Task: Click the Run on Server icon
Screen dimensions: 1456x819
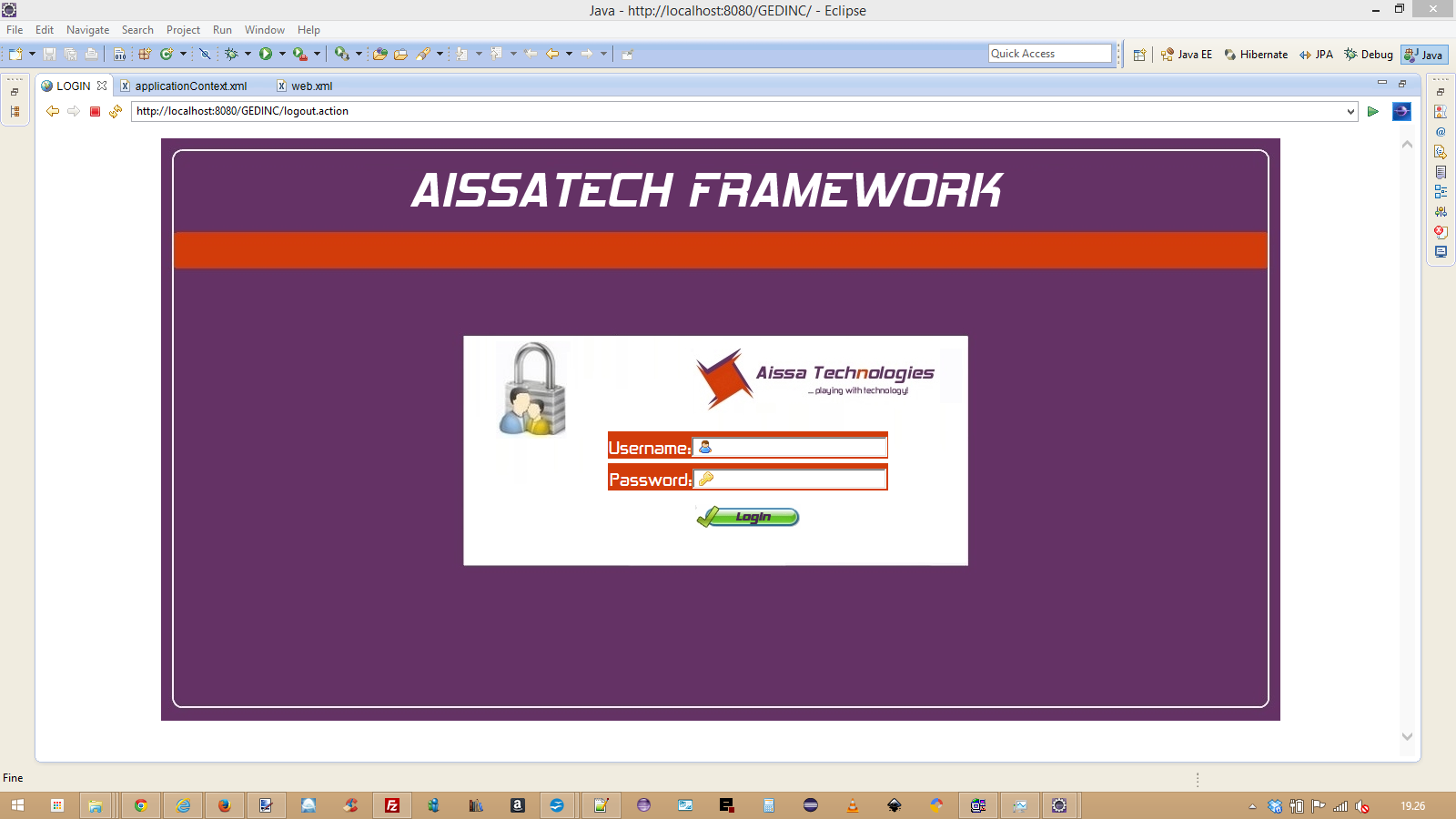Action: pos(341,55)
